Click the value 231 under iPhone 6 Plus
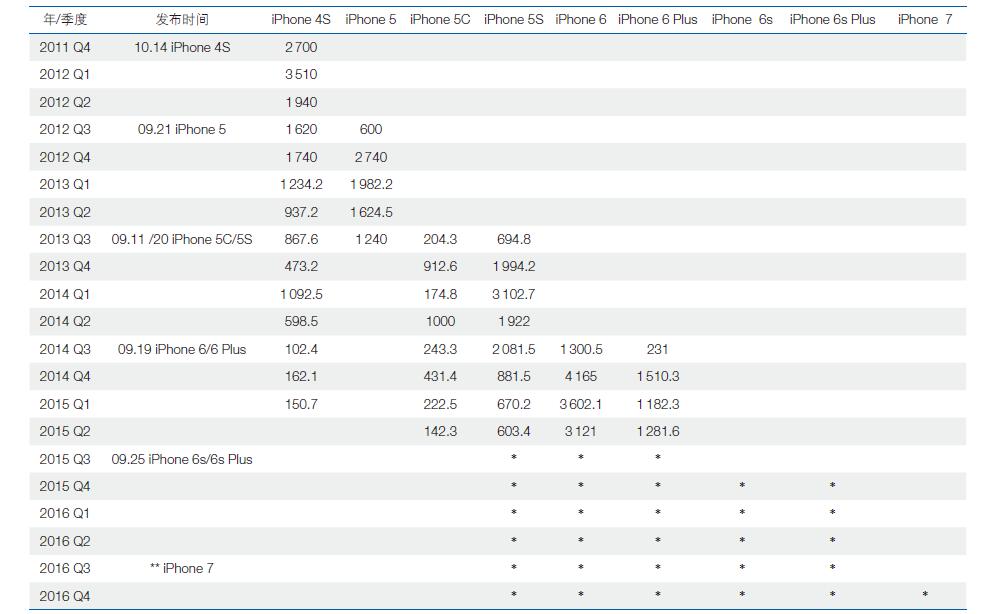 pos(657,350)
